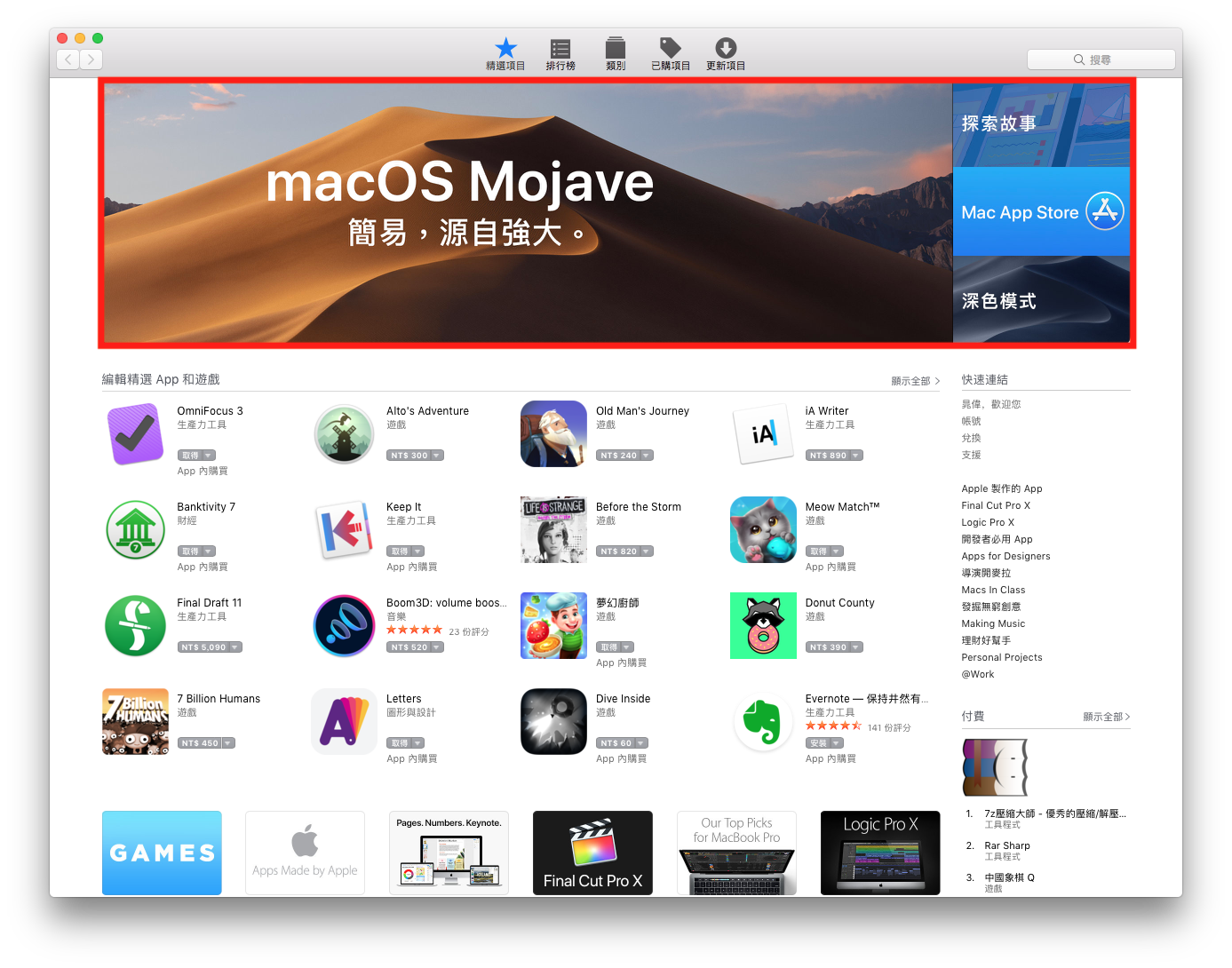Open the 7 Billion Humans icon

[135, 722]
